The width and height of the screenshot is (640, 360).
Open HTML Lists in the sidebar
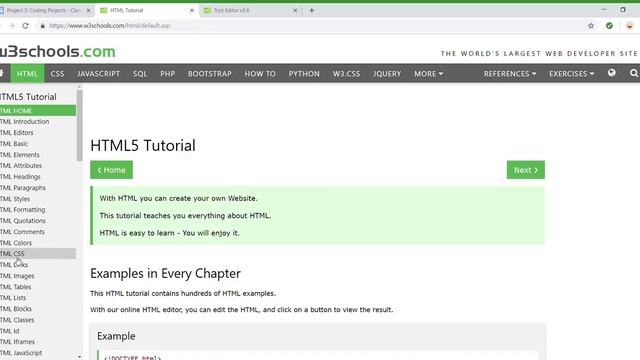(38, 298)
